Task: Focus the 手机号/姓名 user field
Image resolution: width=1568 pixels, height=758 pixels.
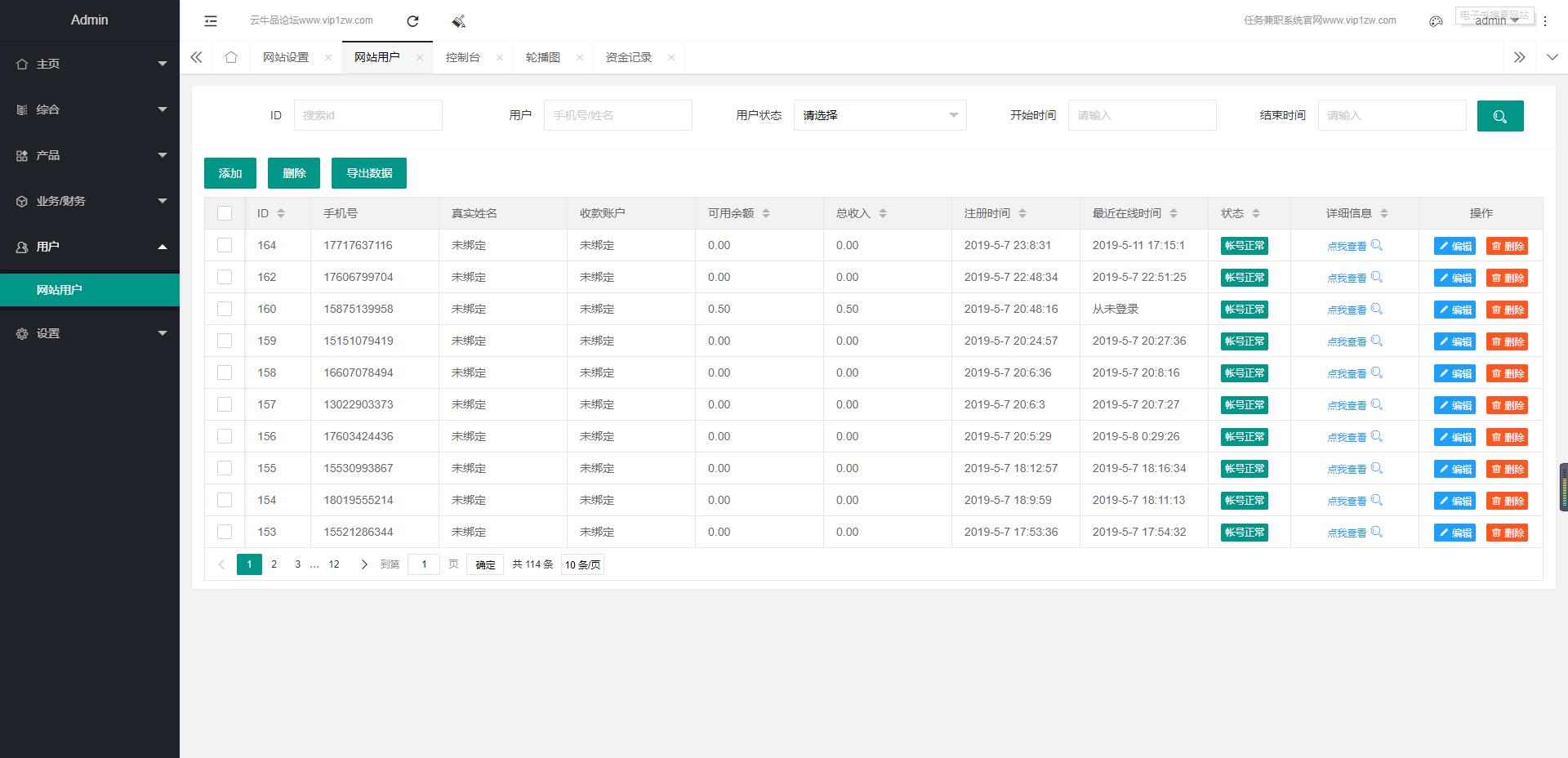Action: [x=618, y=115]
